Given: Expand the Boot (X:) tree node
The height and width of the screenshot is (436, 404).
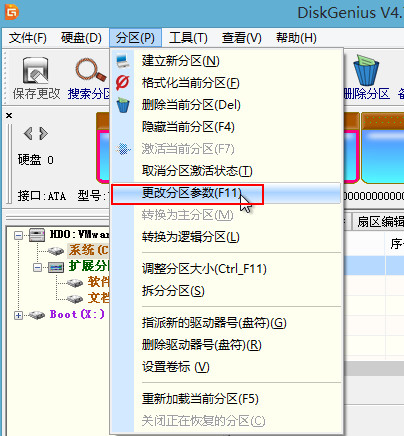Looking at the screenshot, I should (18, 315).
